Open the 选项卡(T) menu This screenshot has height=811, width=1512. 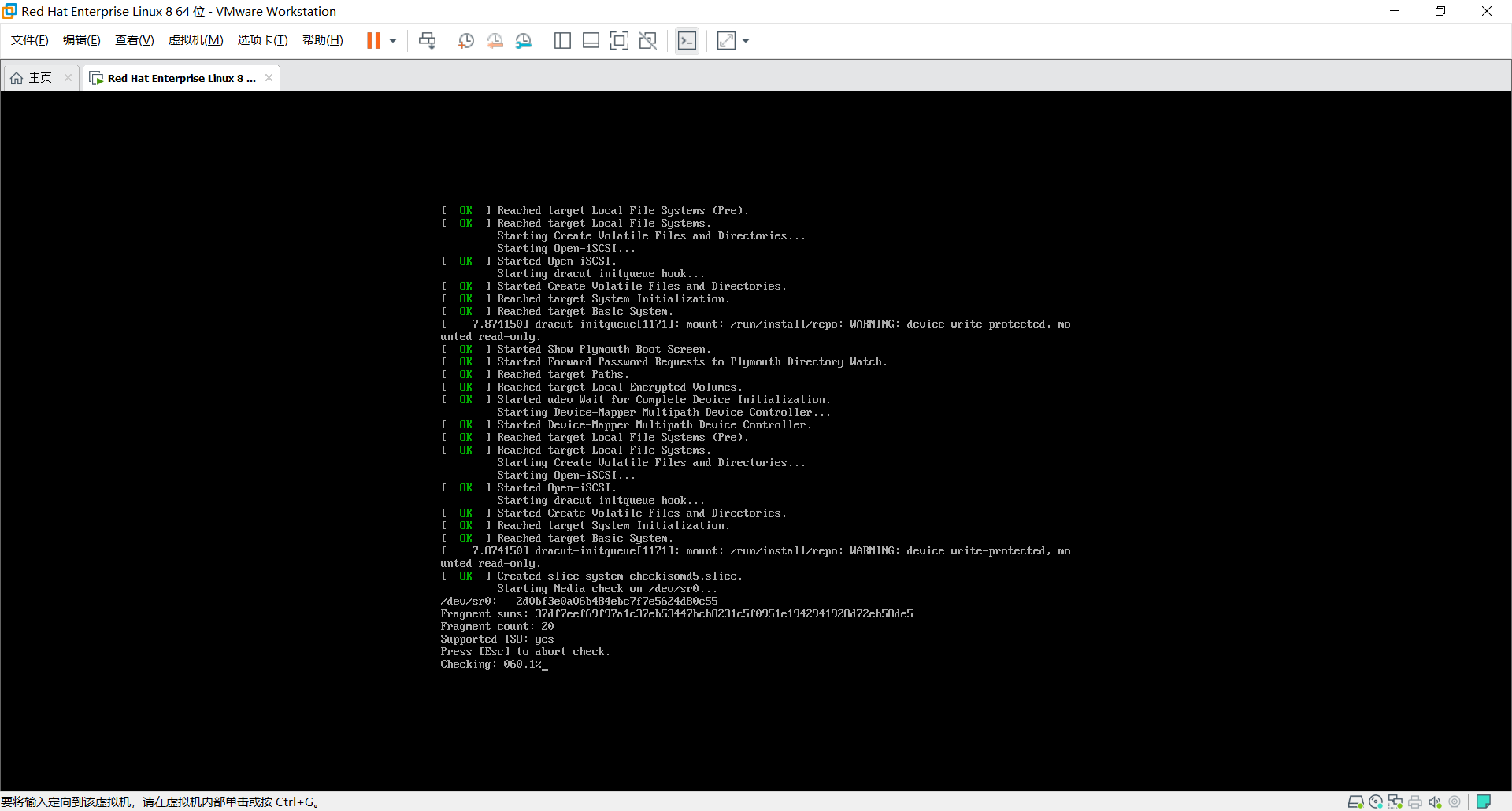pyautogui.click(x=263, y=40)
